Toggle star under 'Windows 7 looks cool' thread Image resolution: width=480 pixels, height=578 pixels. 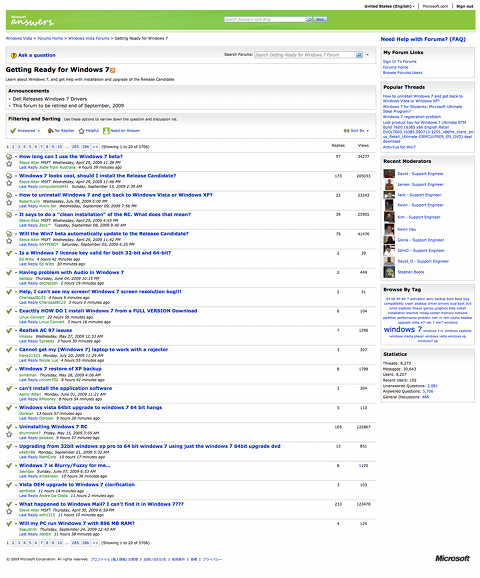tap(9, 183)
